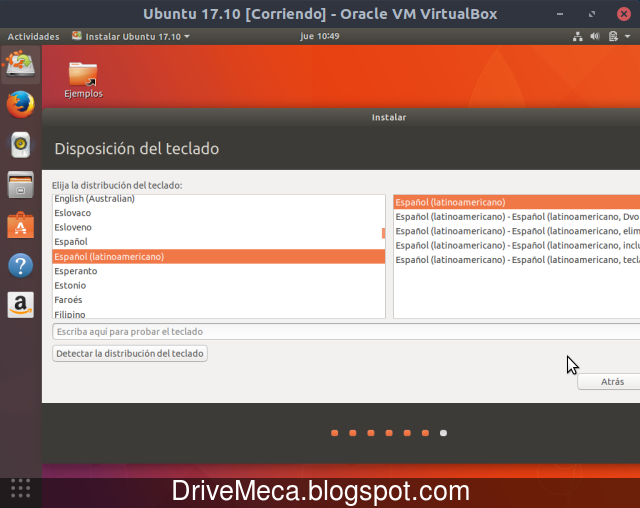Select English (Australian) layout
This screenshot has height=508, width=640.
[219, 199]
